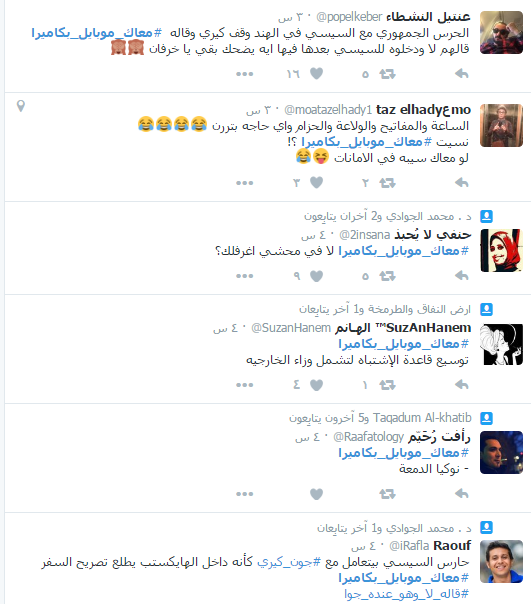
Task: Click the followers icon above Taqadum Al-khatib
Action: 486,418
